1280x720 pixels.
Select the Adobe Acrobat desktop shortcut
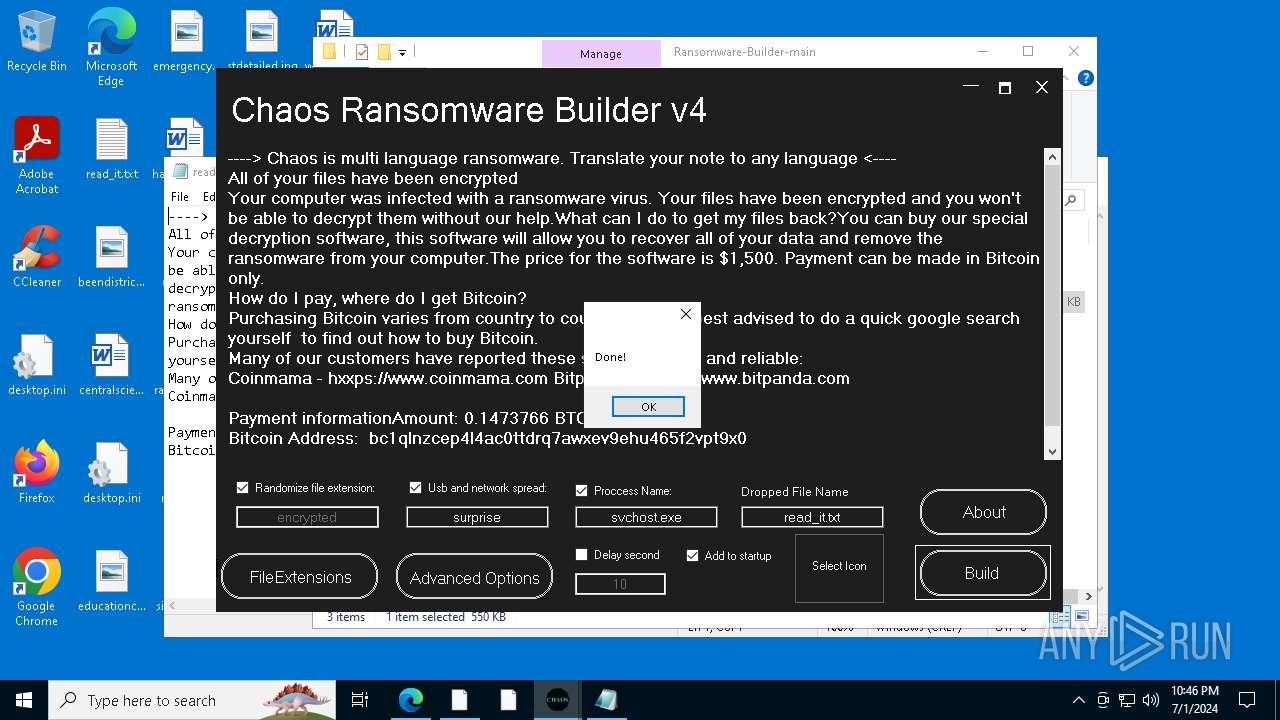point(37,156)
